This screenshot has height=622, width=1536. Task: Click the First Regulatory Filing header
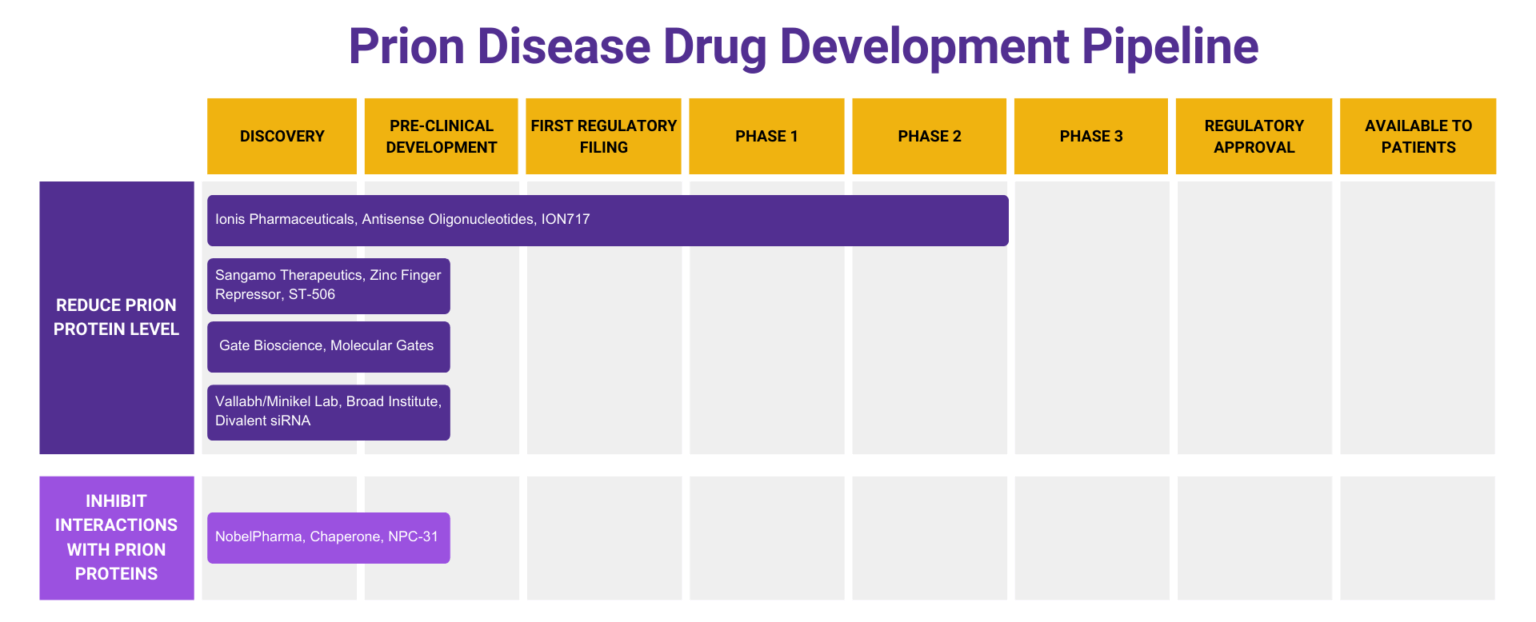(x=604, y=136)
